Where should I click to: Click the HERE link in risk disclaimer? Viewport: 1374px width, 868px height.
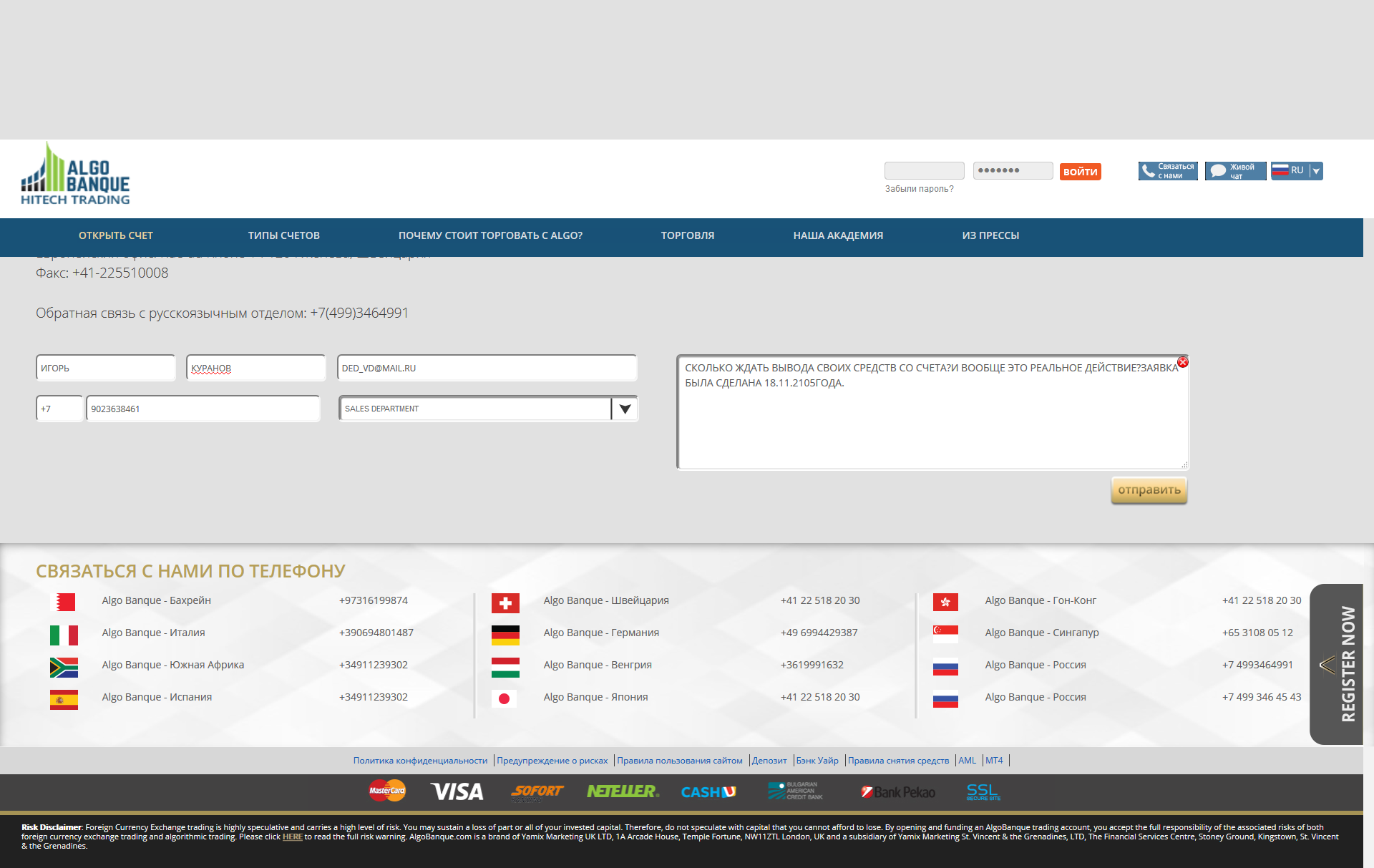(x=292, y=837)
